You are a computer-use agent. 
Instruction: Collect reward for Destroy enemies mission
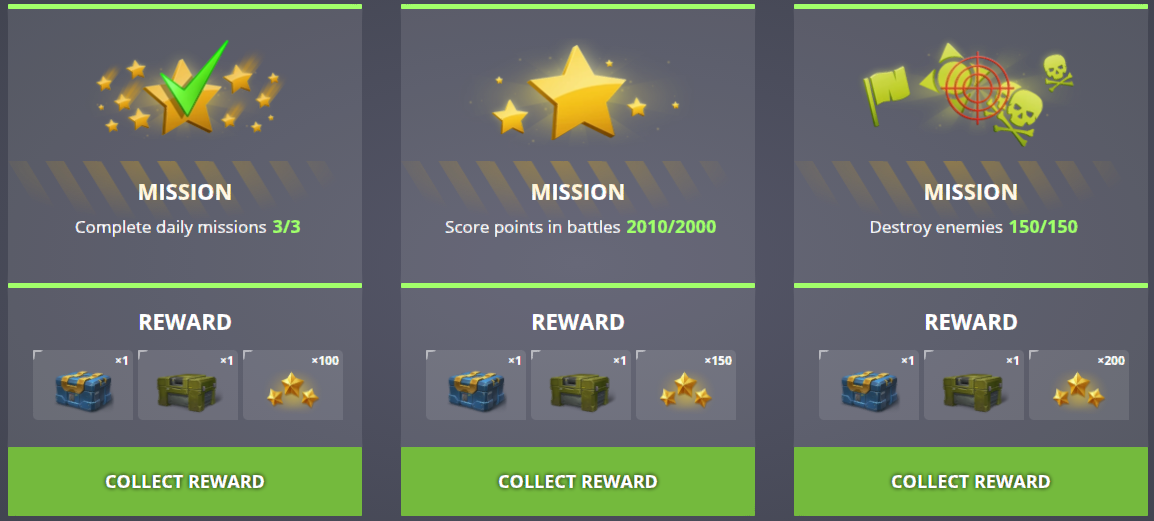point(971,481)
